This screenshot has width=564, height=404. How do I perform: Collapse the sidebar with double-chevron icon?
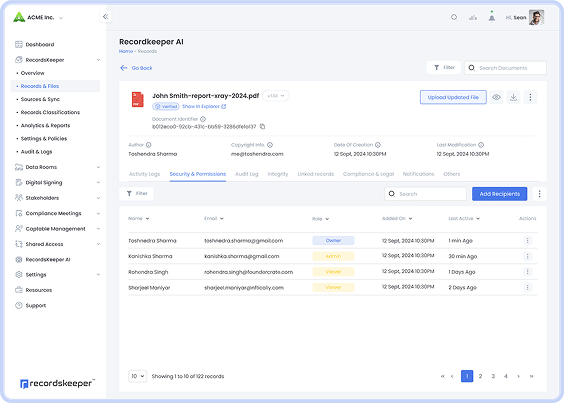105,17
